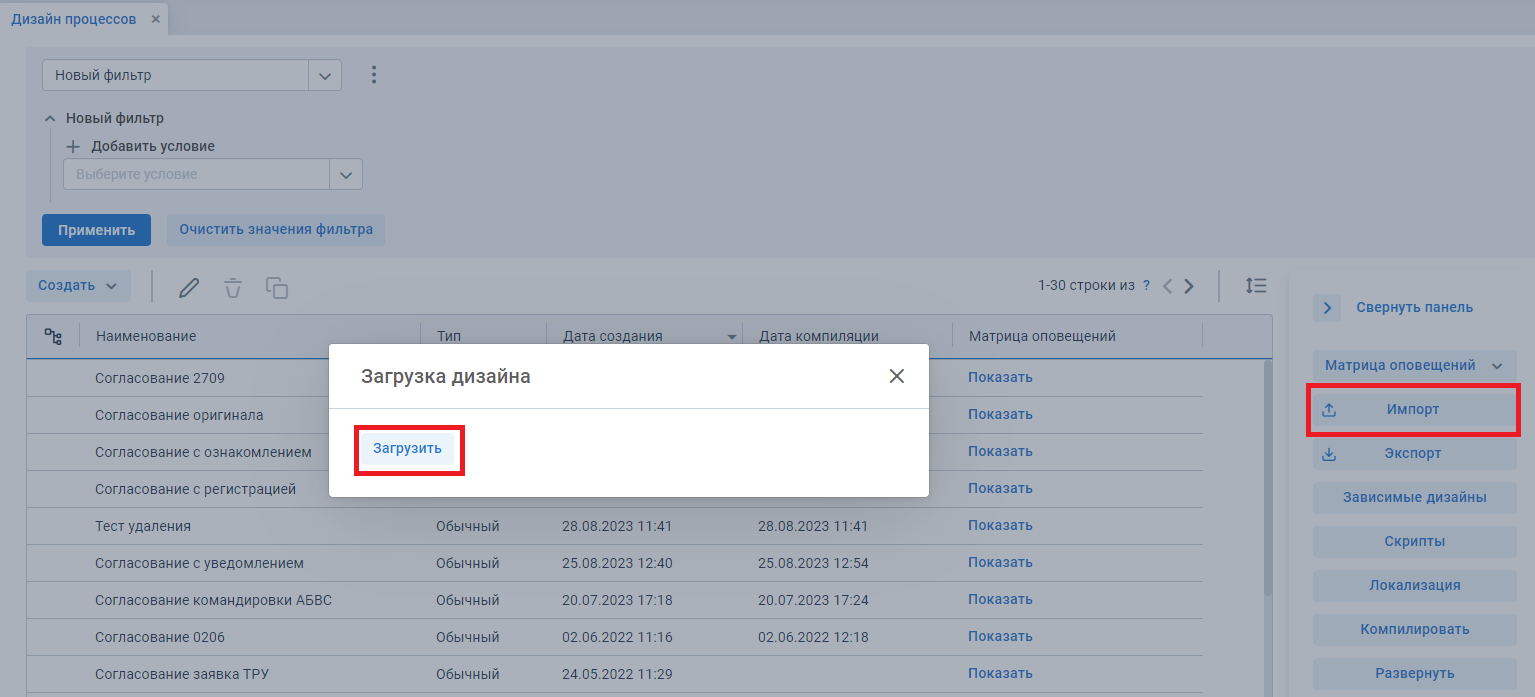Go to next page arrow
Image resolution: width=1535 pixels, height=697 pixels.
pos(1189,286)
